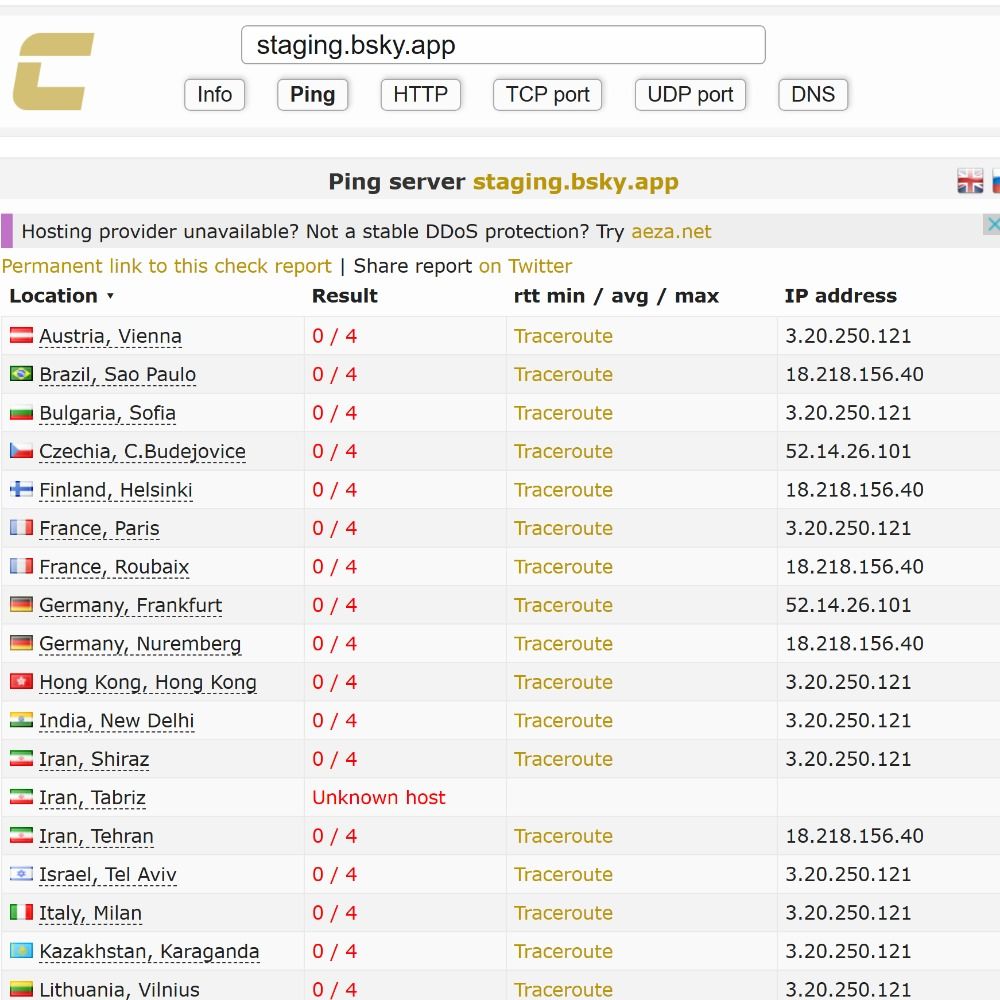Click the flag next to Germany, Frankfurt
This screenshot has height=1000, width=1000.
pos(21,604)
